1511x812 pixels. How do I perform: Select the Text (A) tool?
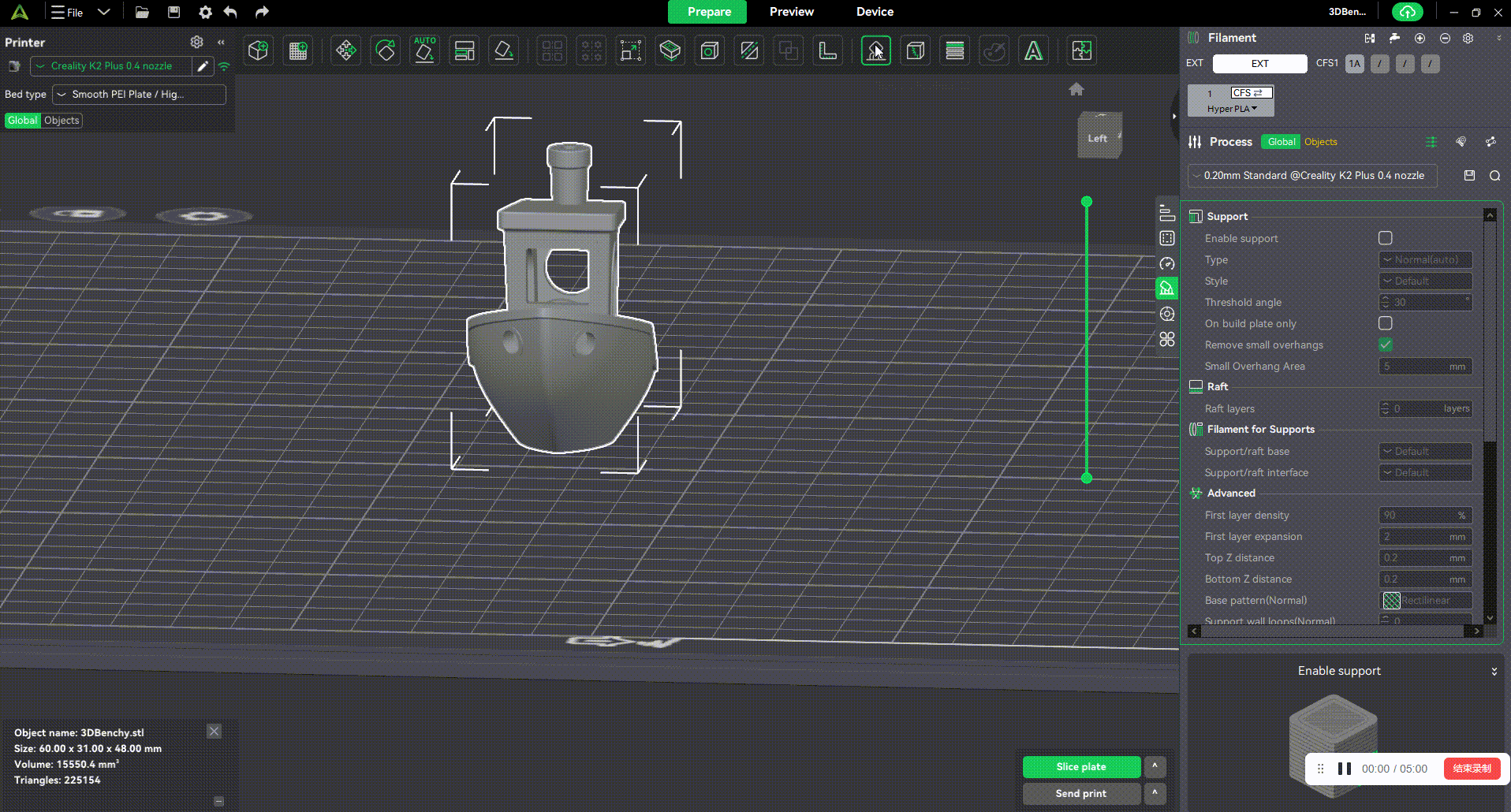(x=1033, y=50)
